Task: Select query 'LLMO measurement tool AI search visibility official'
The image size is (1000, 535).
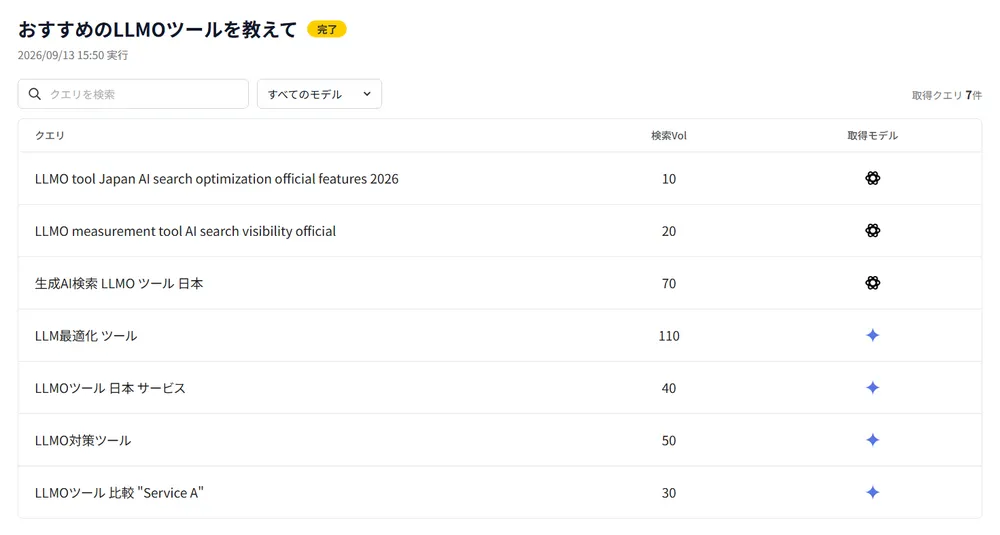Action: click(185, 231)
